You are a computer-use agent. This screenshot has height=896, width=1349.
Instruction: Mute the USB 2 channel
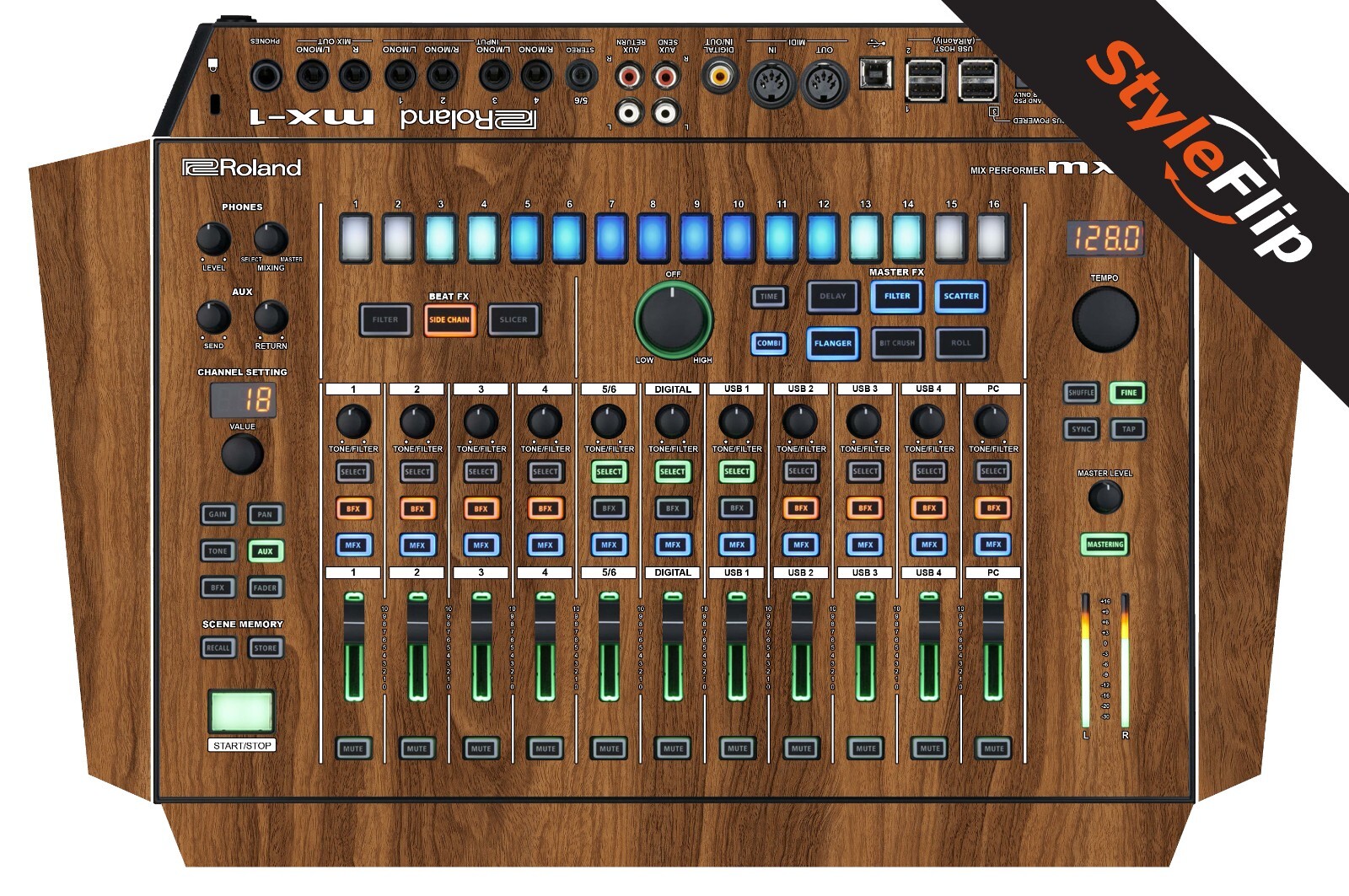click(x=801, y=748)
